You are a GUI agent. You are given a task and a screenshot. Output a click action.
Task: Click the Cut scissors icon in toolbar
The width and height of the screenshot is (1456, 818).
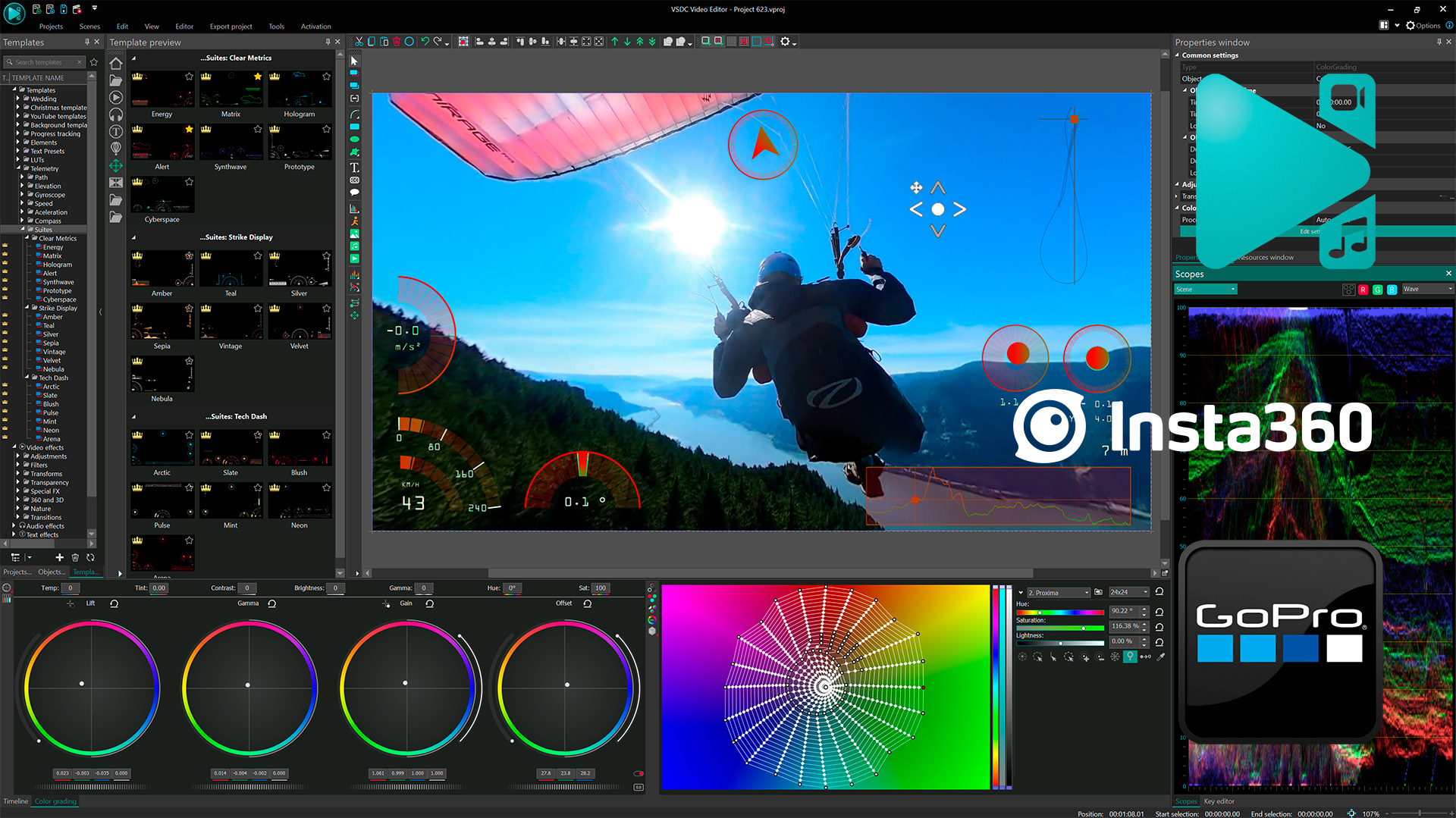point(359,42)
